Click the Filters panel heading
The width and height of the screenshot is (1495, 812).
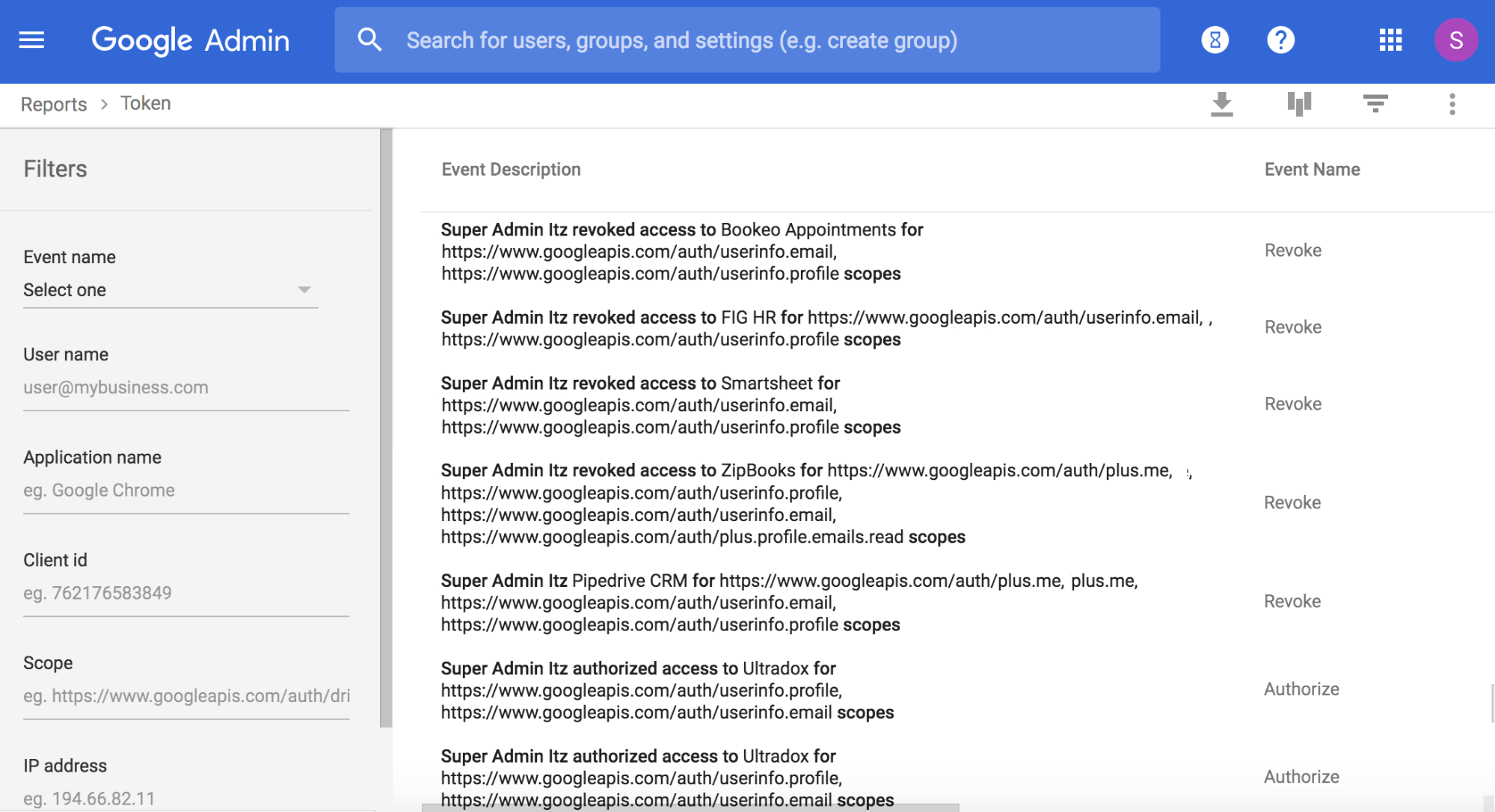click(x=55, y=169)
